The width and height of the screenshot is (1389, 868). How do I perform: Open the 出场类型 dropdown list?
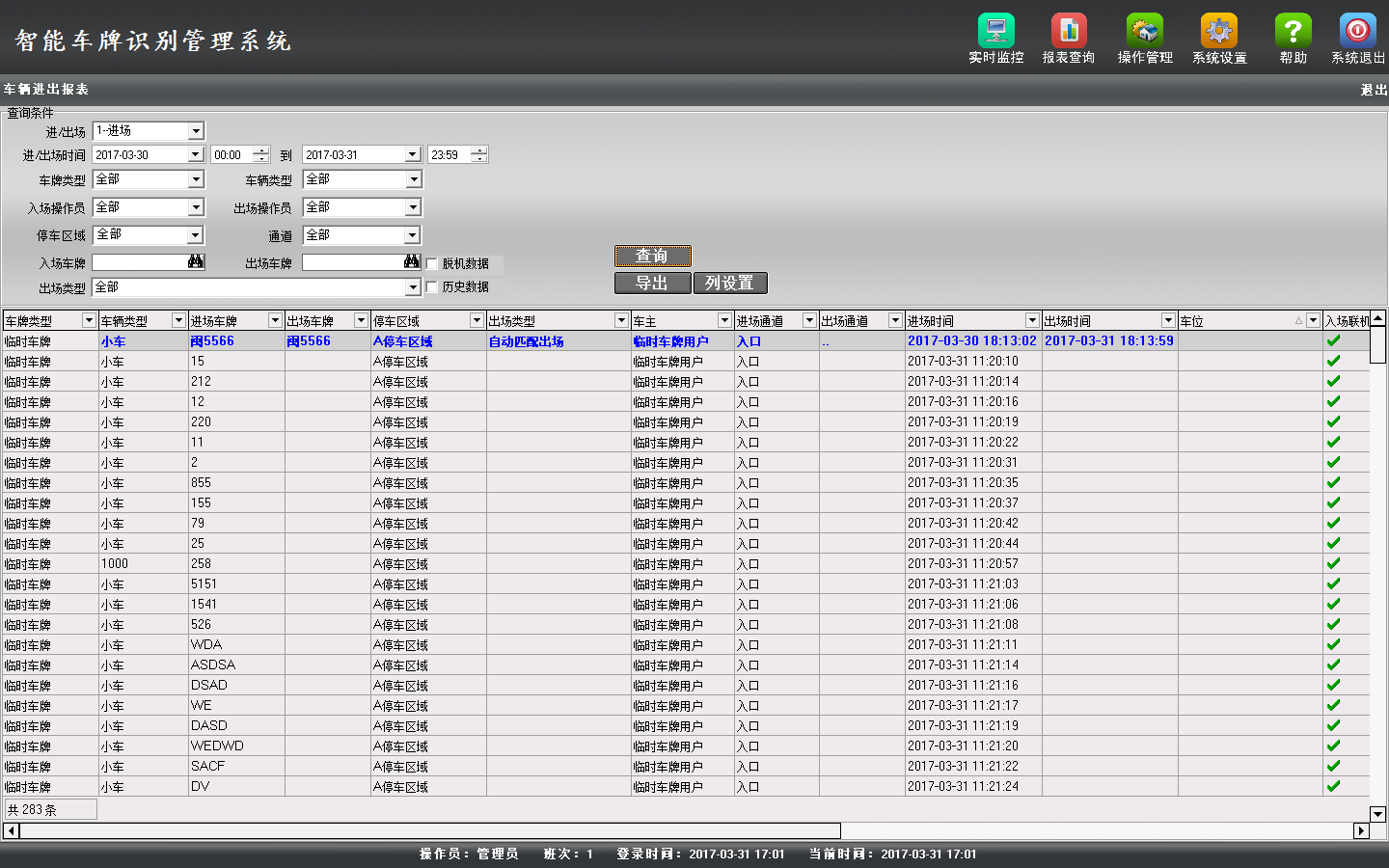[413, 287]
